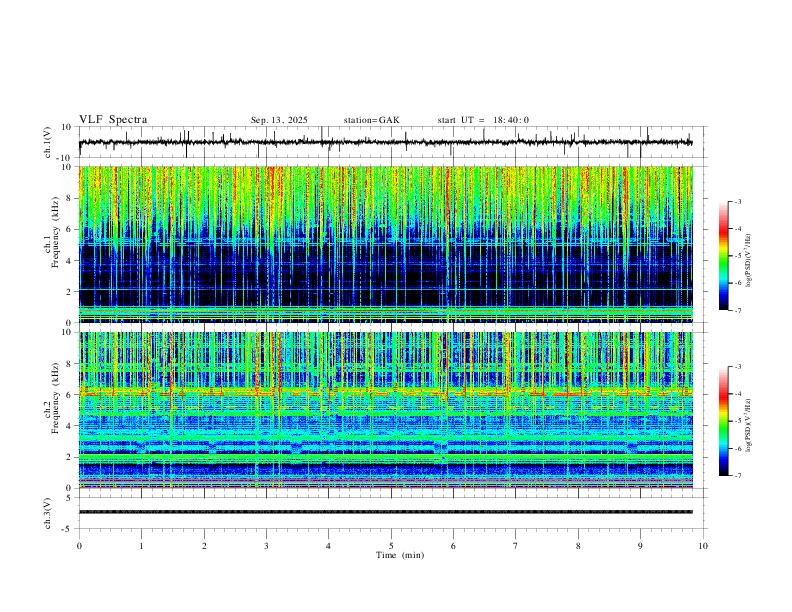Click the lower ch.2 PSD color bar
This screenshot has width=792, height=612.
pos(724,421)
